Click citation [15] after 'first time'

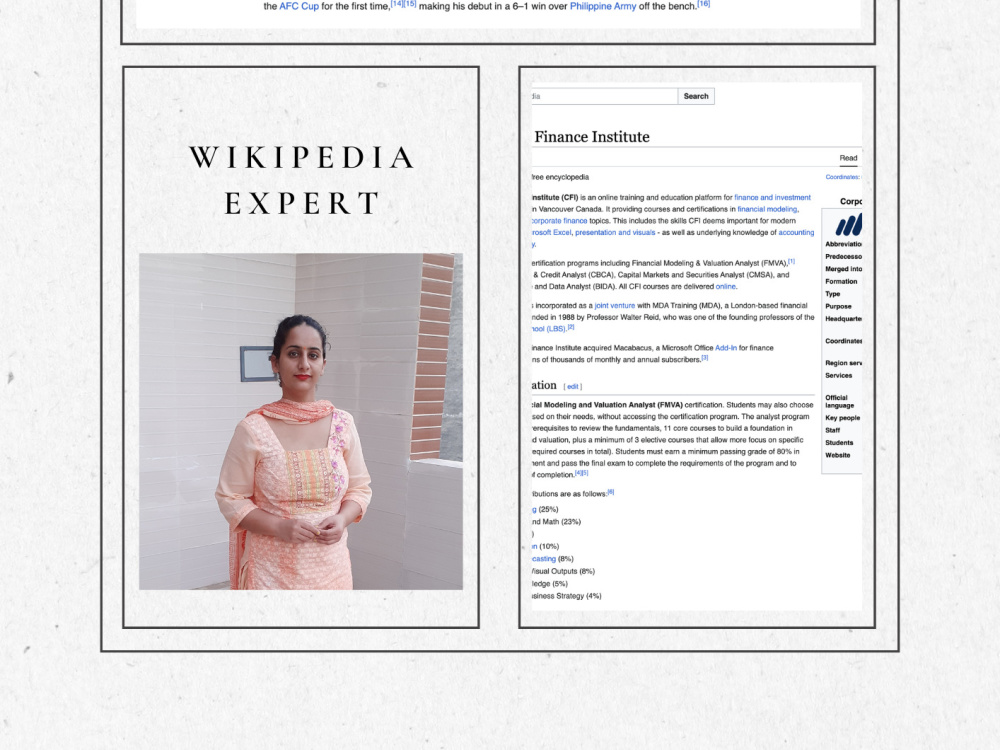click(x=410, y=4)
